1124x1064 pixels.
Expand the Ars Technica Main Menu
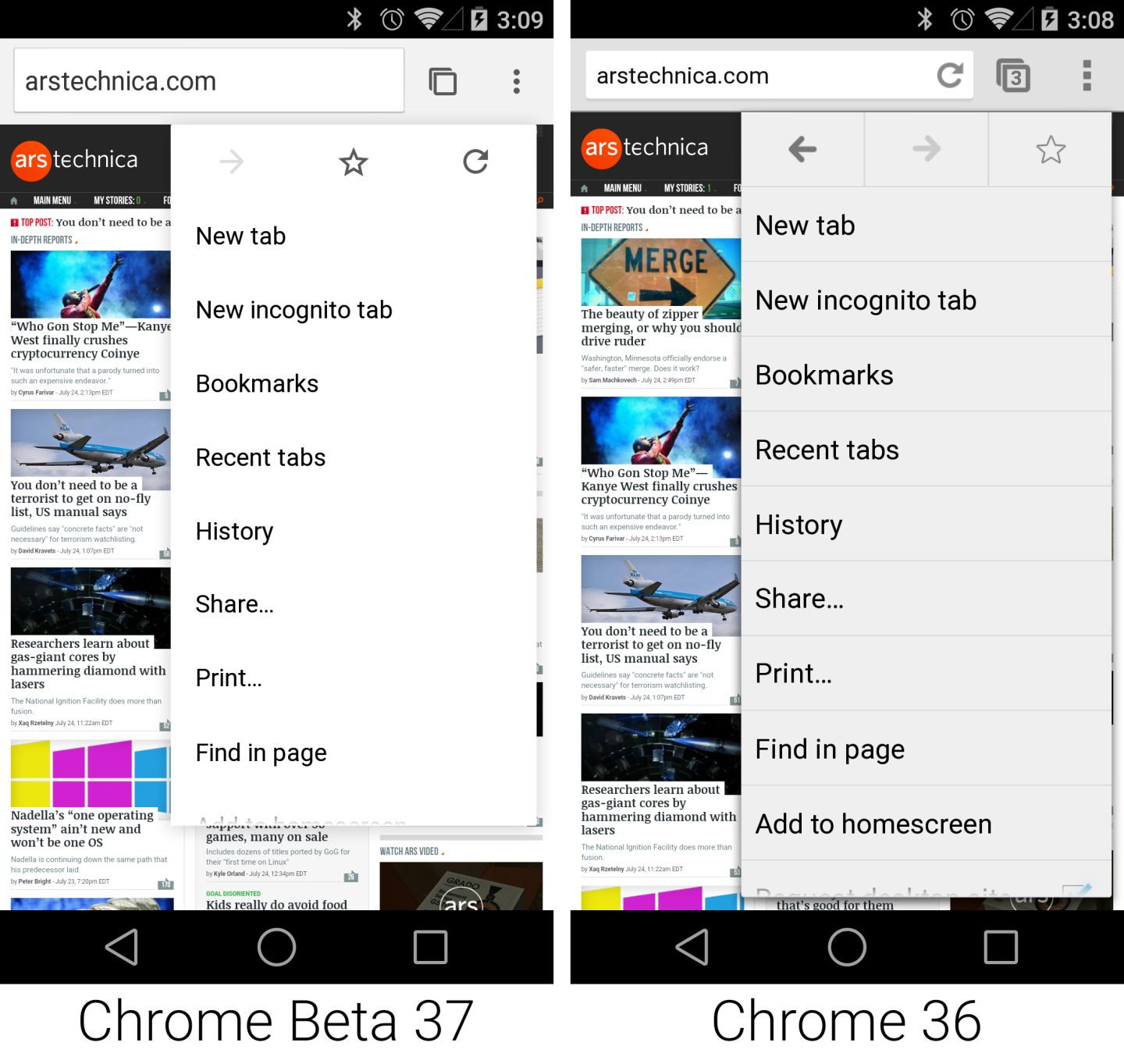pyautogui.click(x=52, y=200)
